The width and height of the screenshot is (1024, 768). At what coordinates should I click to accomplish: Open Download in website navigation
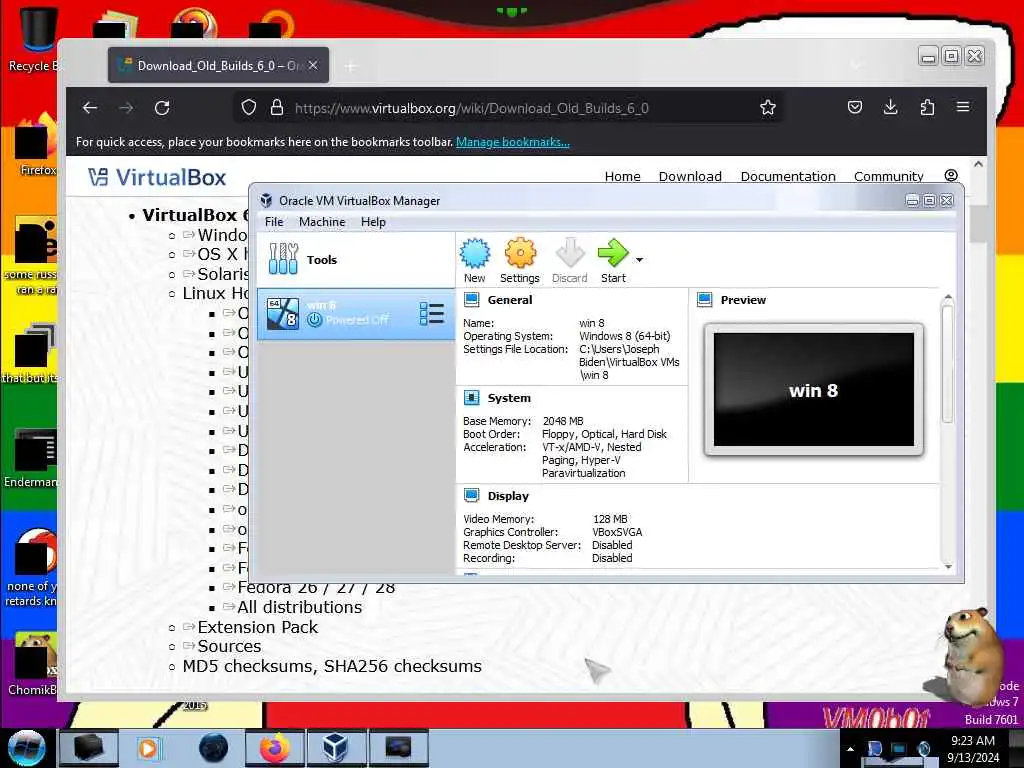point(690,176)
